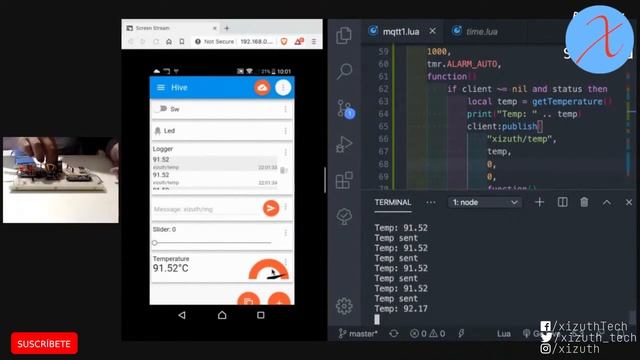
Task: Click the SUSCRÍBETE red button
Action: (x=44, y=344)
